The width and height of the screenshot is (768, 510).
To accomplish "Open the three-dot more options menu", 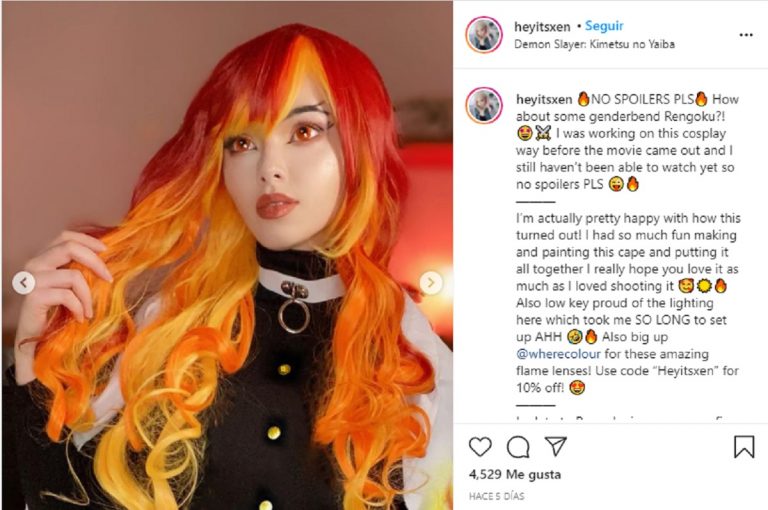I will point(745,35).
